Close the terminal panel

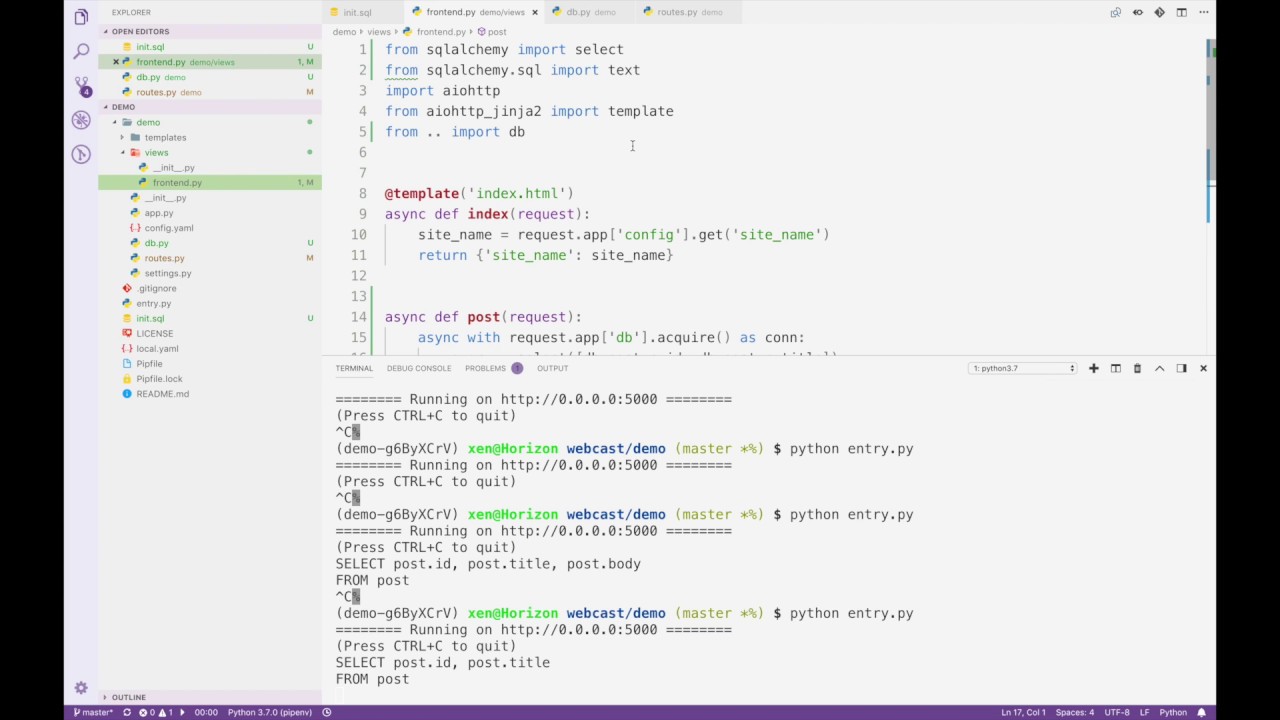(x=1203, y=368)
